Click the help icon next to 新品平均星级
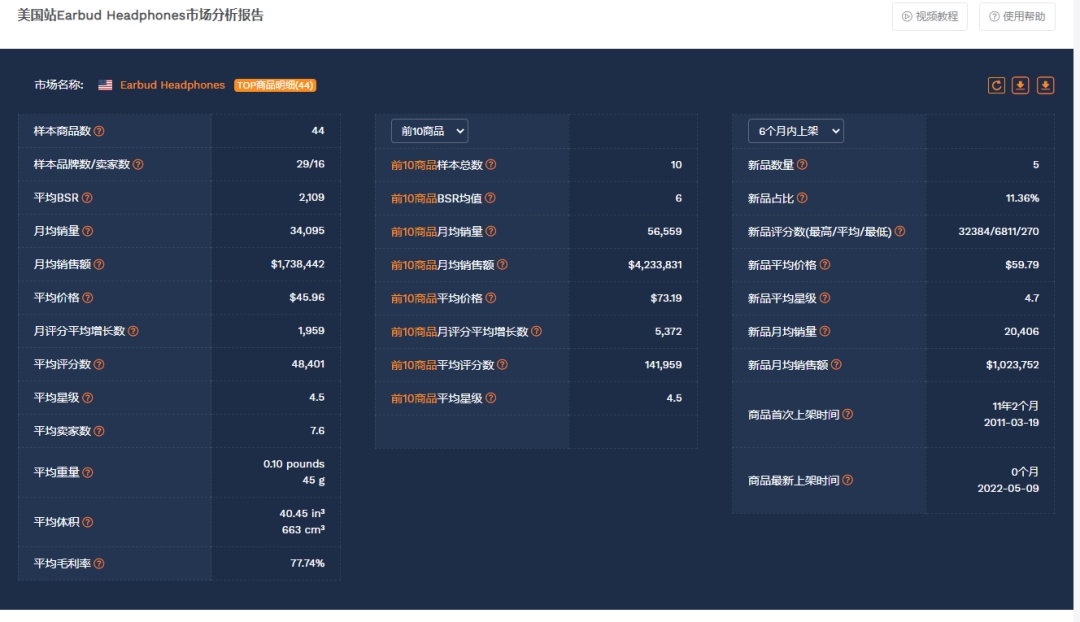Viewport: 1080px width, 622px height. (825, 298)
